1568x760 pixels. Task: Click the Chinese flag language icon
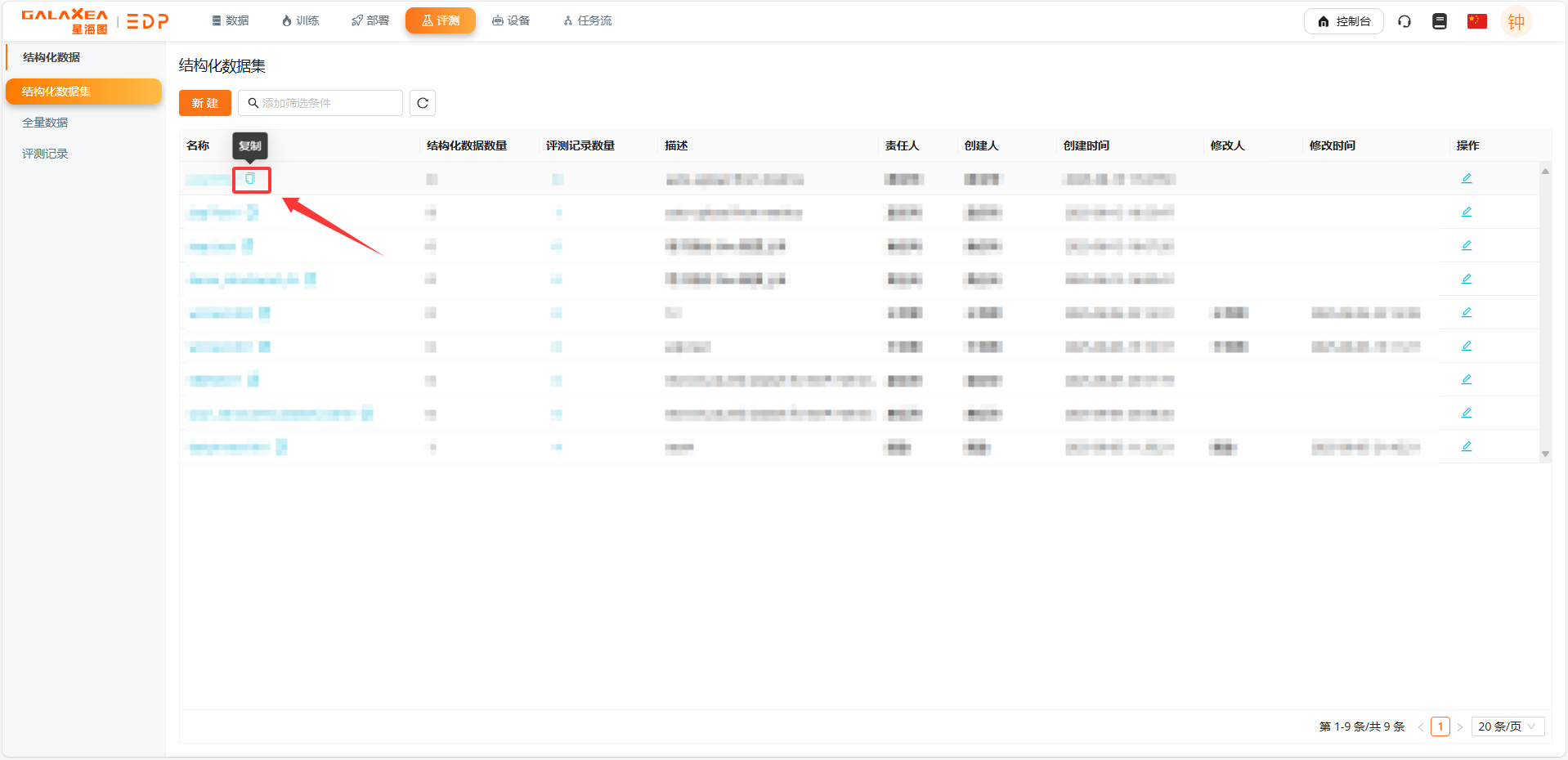point(1476,21)
